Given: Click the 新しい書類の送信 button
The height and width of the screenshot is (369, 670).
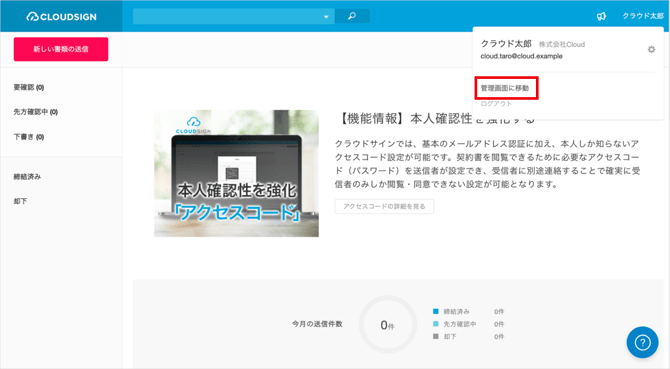Looking at the screenshot, I should tap(61, 49).
